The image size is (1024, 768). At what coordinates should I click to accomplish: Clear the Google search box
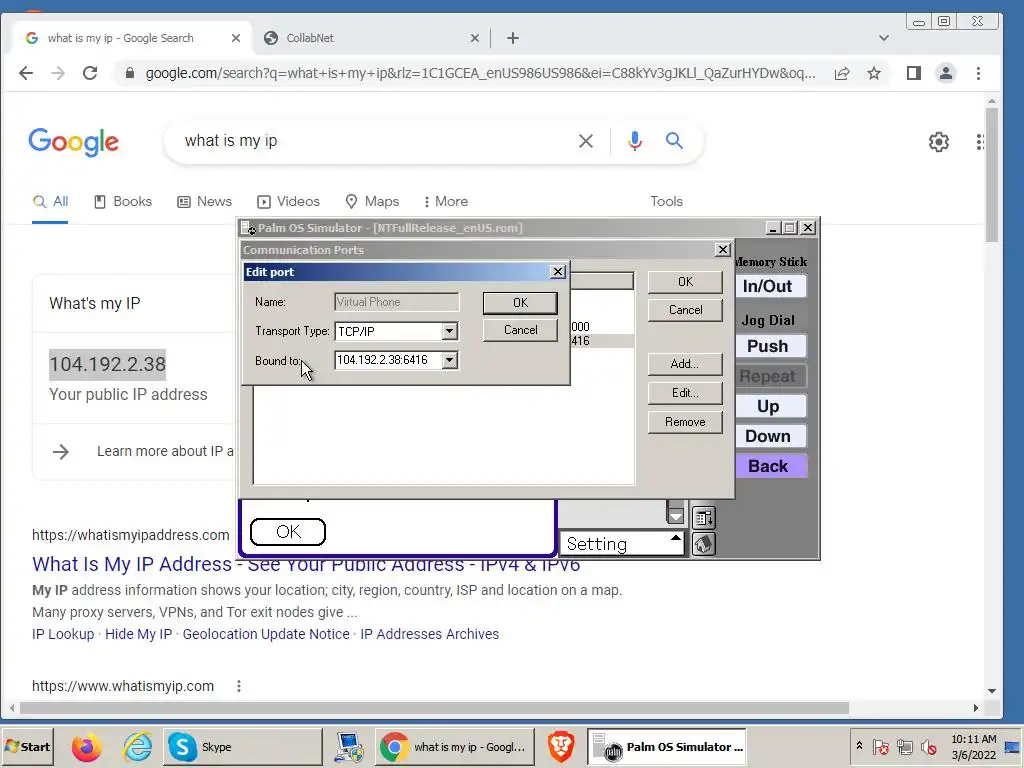point(586,141)
